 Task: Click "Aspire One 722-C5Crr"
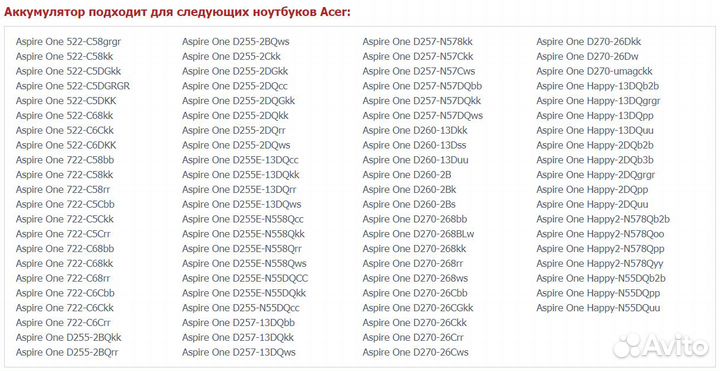63,234
